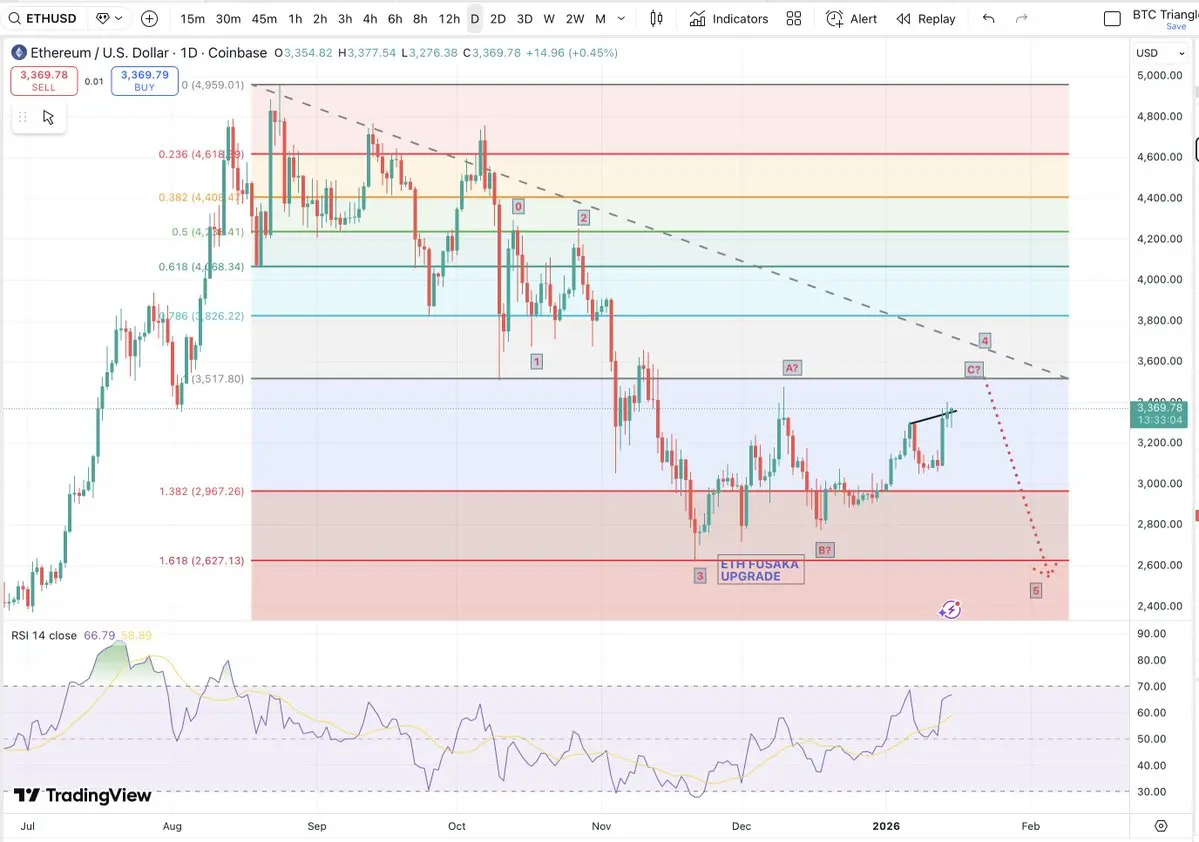Viewport: 1199px width, 842px height.
Task: Click the 0.382 Fibonacci level label
Action: pyautogui.click(x=201, y=197)
